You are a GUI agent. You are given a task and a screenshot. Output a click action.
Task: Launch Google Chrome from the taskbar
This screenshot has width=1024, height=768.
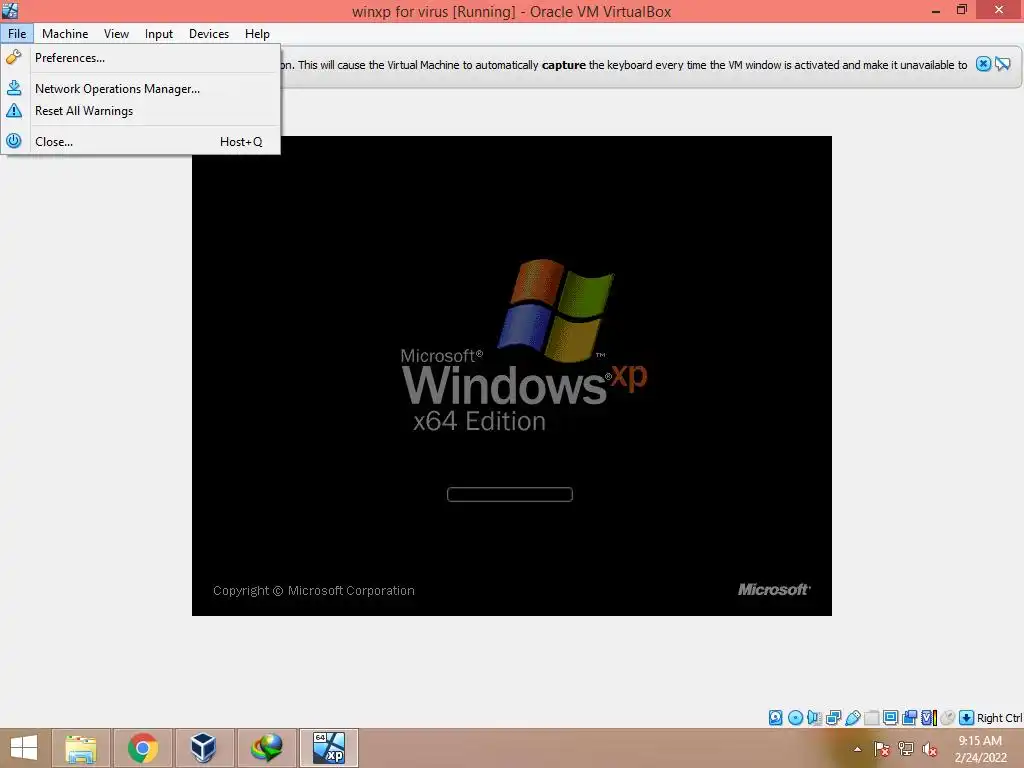142,748
